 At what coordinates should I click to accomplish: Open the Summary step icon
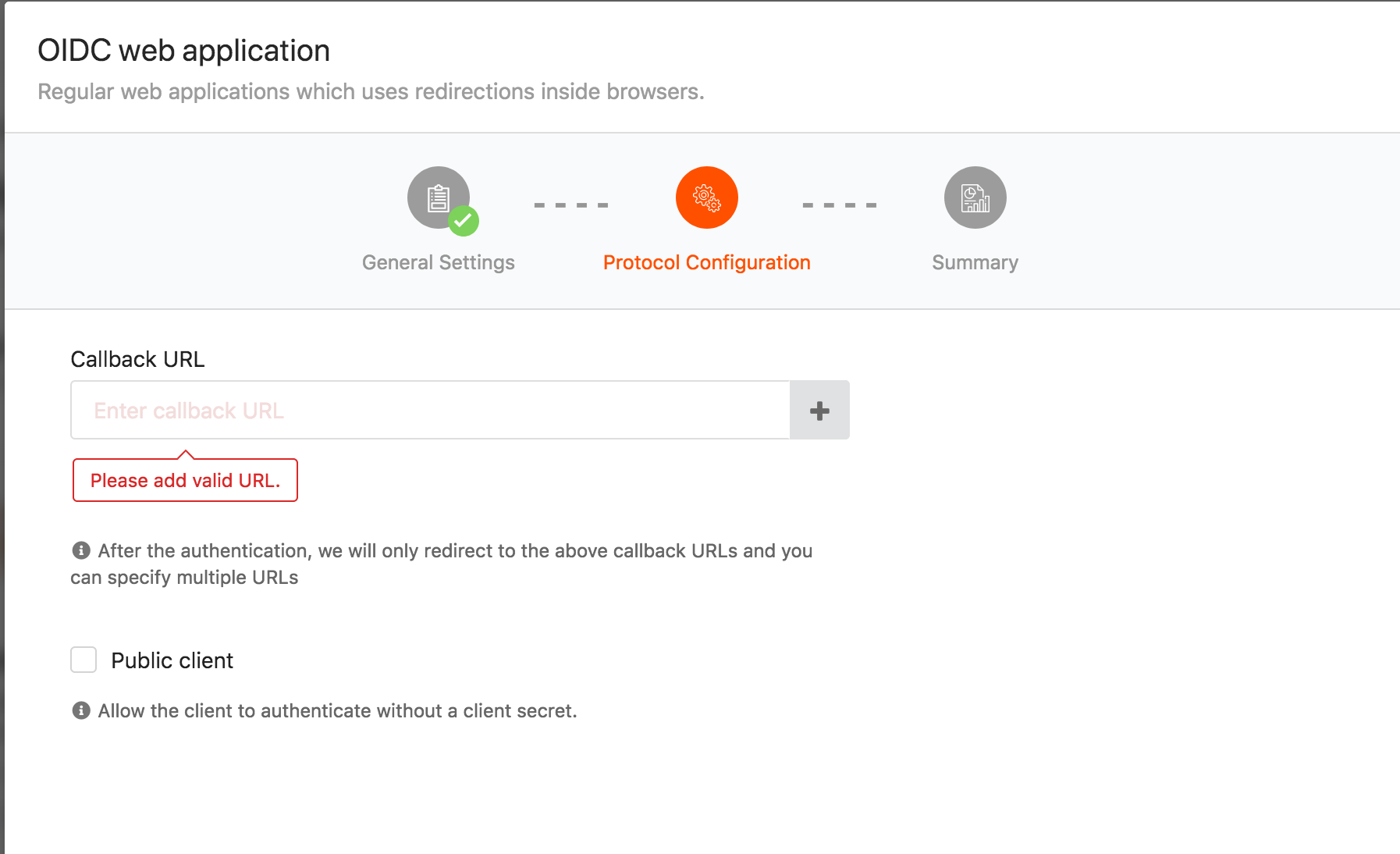coord(975,197)
